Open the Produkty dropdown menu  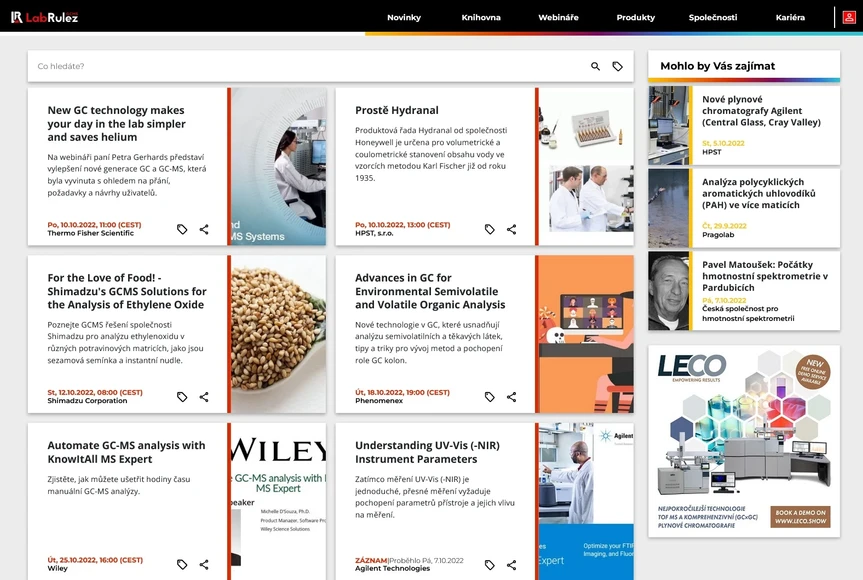point(634,17)
